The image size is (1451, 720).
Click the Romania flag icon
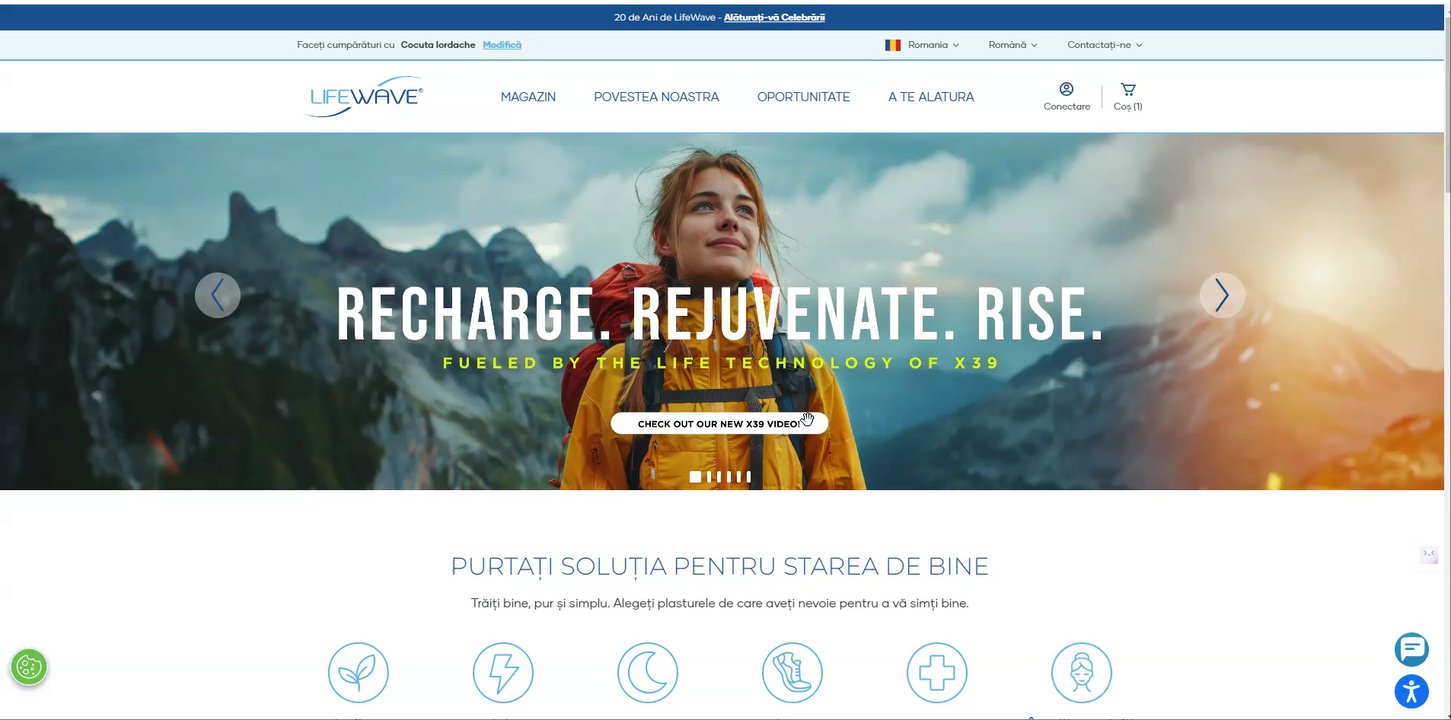(x=893, y=45)
